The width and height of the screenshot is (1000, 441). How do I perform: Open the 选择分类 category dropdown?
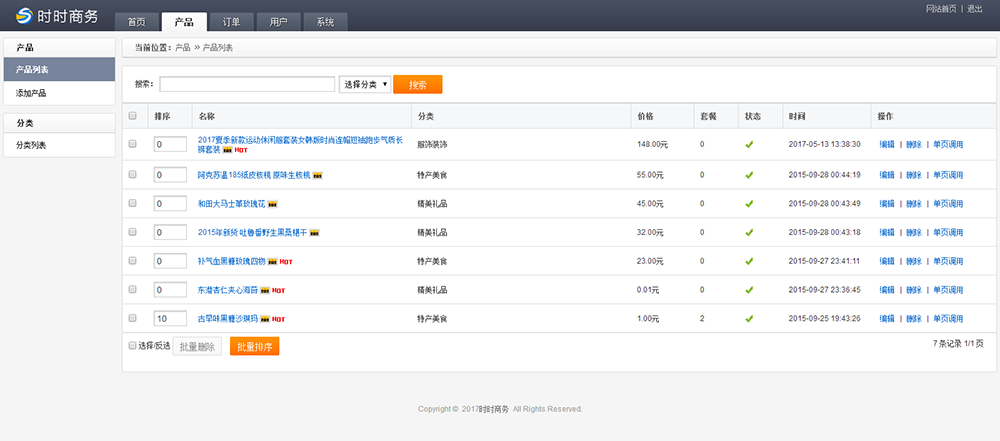[x=364, y=85]
